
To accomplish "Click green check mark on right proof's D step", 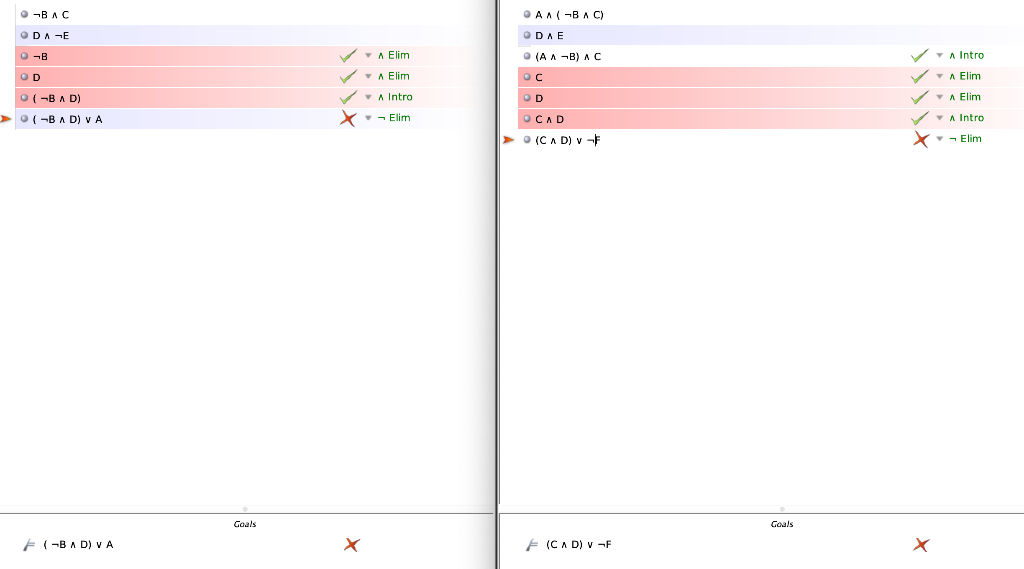I will coord(920,98).
